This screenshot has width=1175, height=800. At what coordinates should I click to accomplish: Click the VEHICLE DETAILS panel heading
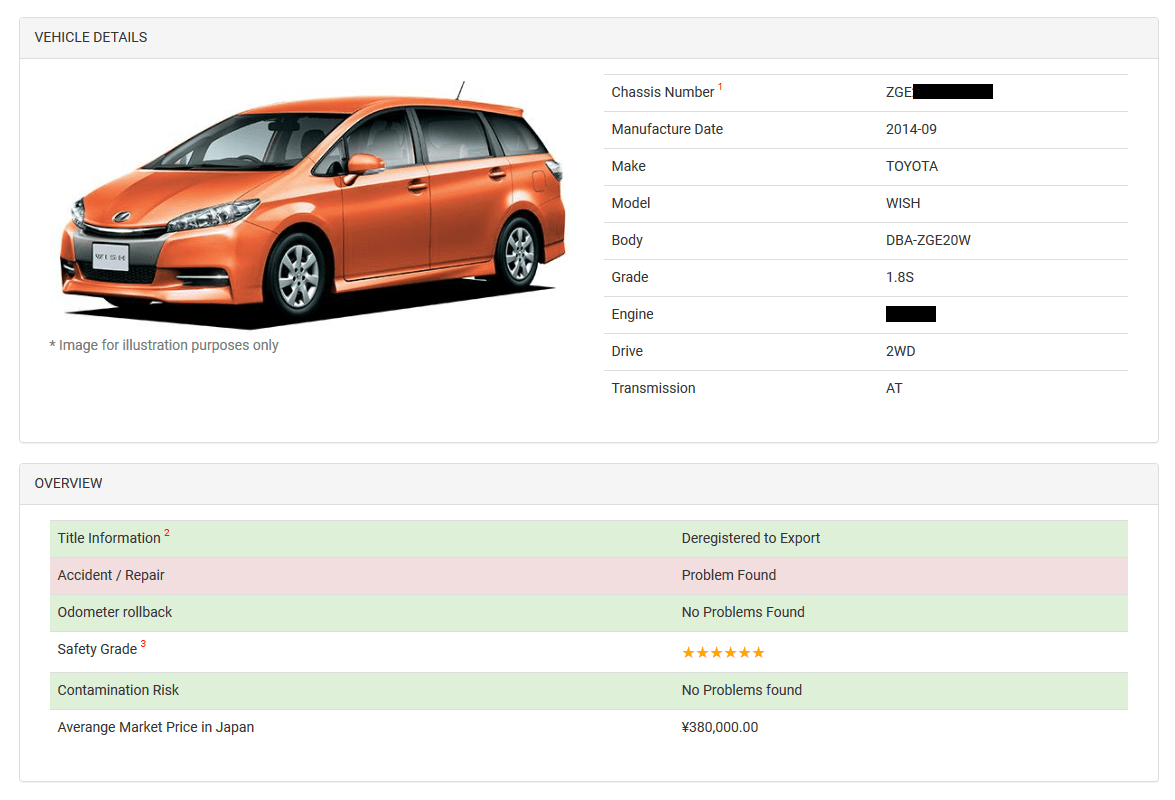click(x=91, y=37)
